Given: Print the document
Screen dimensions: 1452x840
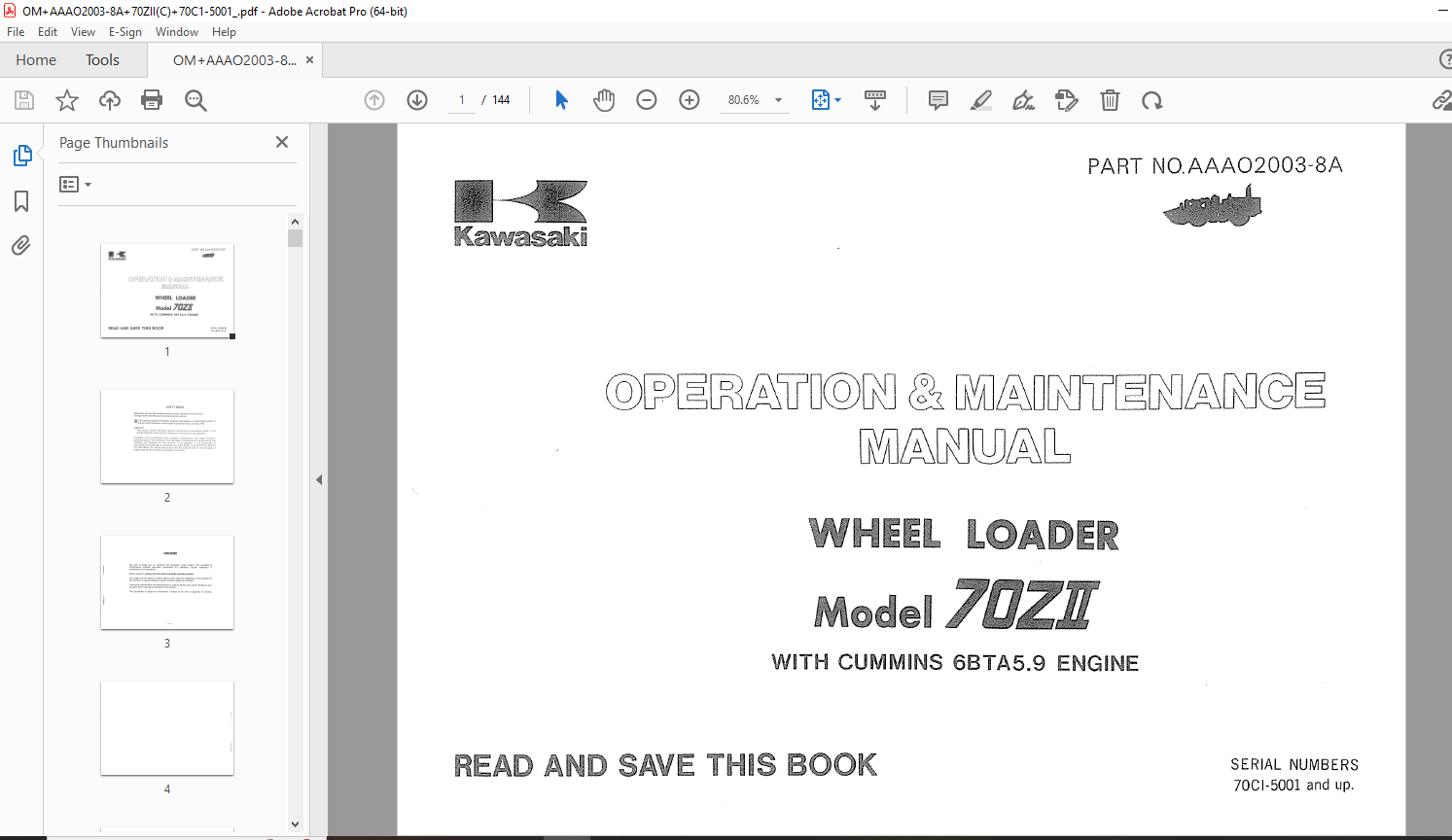Looking at the screenshot, I should (x=152, y=100).
